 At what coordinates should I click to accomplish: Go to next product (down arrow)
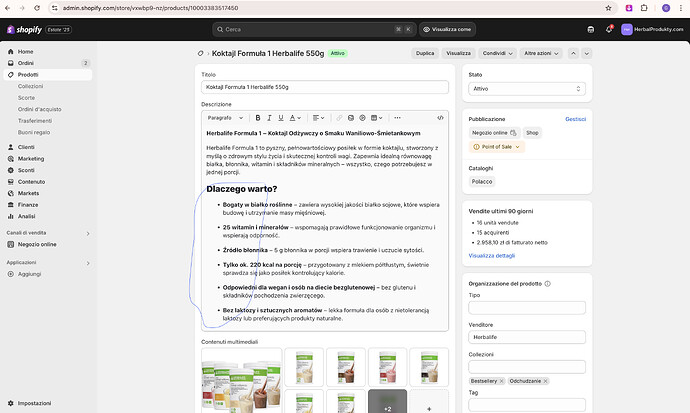point(587,53)
